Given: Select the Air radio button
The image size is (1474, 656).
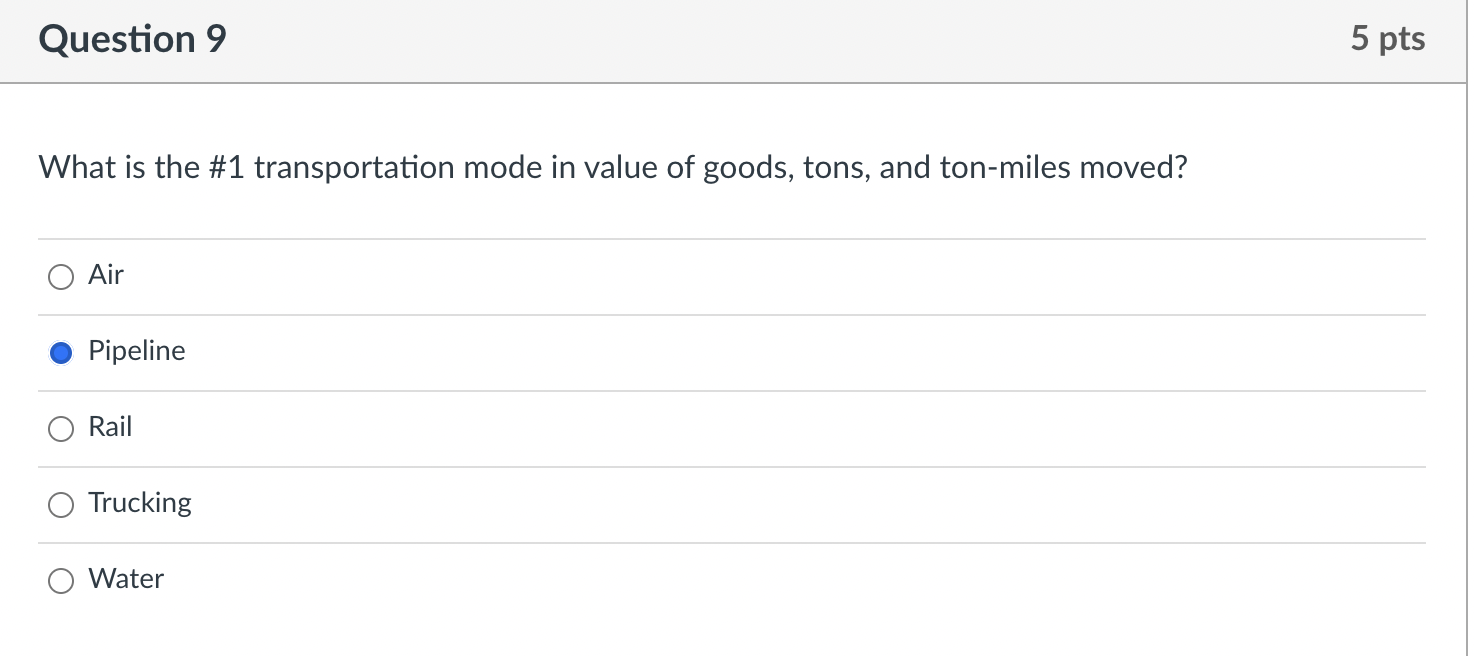Looking at the screenshot, I should pos(61,277).
